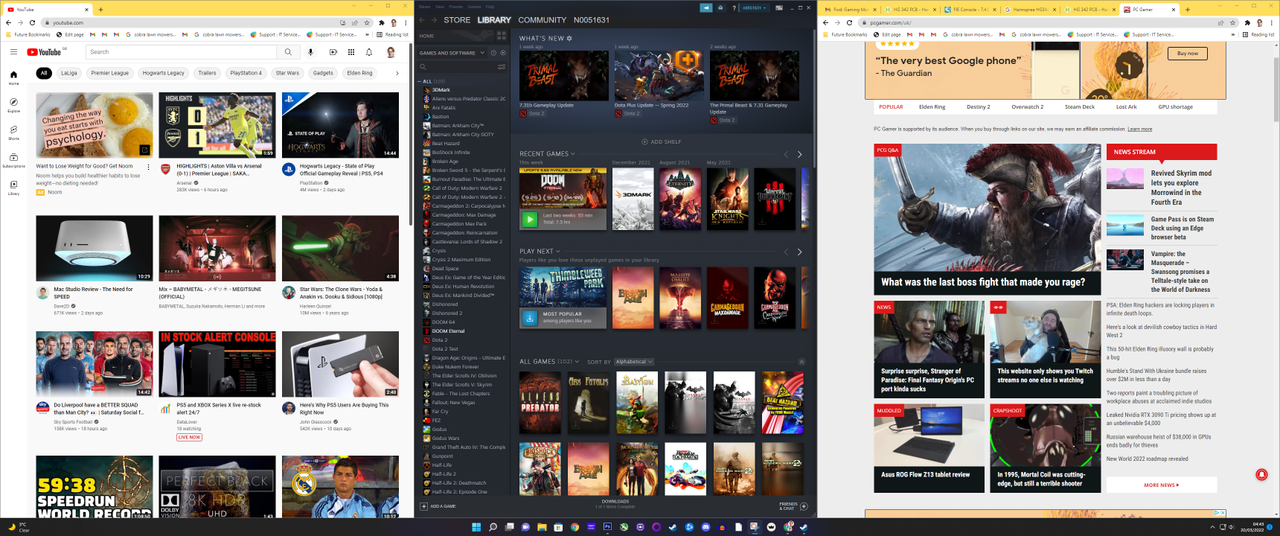Collapse Recent Games shelf chevron
The width and height of the screenshot is (1280, 536).
573,154
